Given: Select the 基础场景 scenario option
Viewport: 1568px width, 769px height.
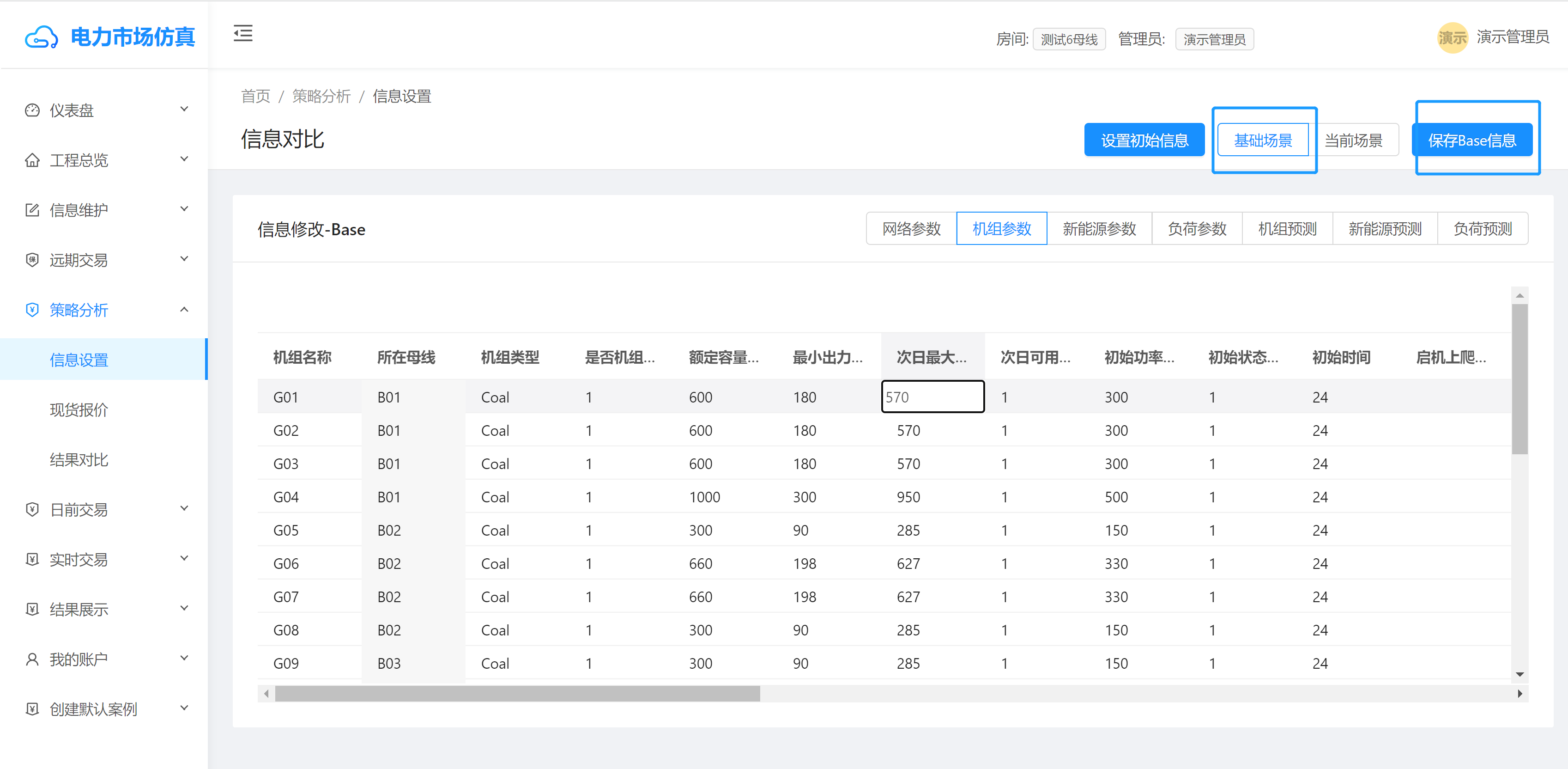Looking at the screenshot, I should coord(1263,140).
